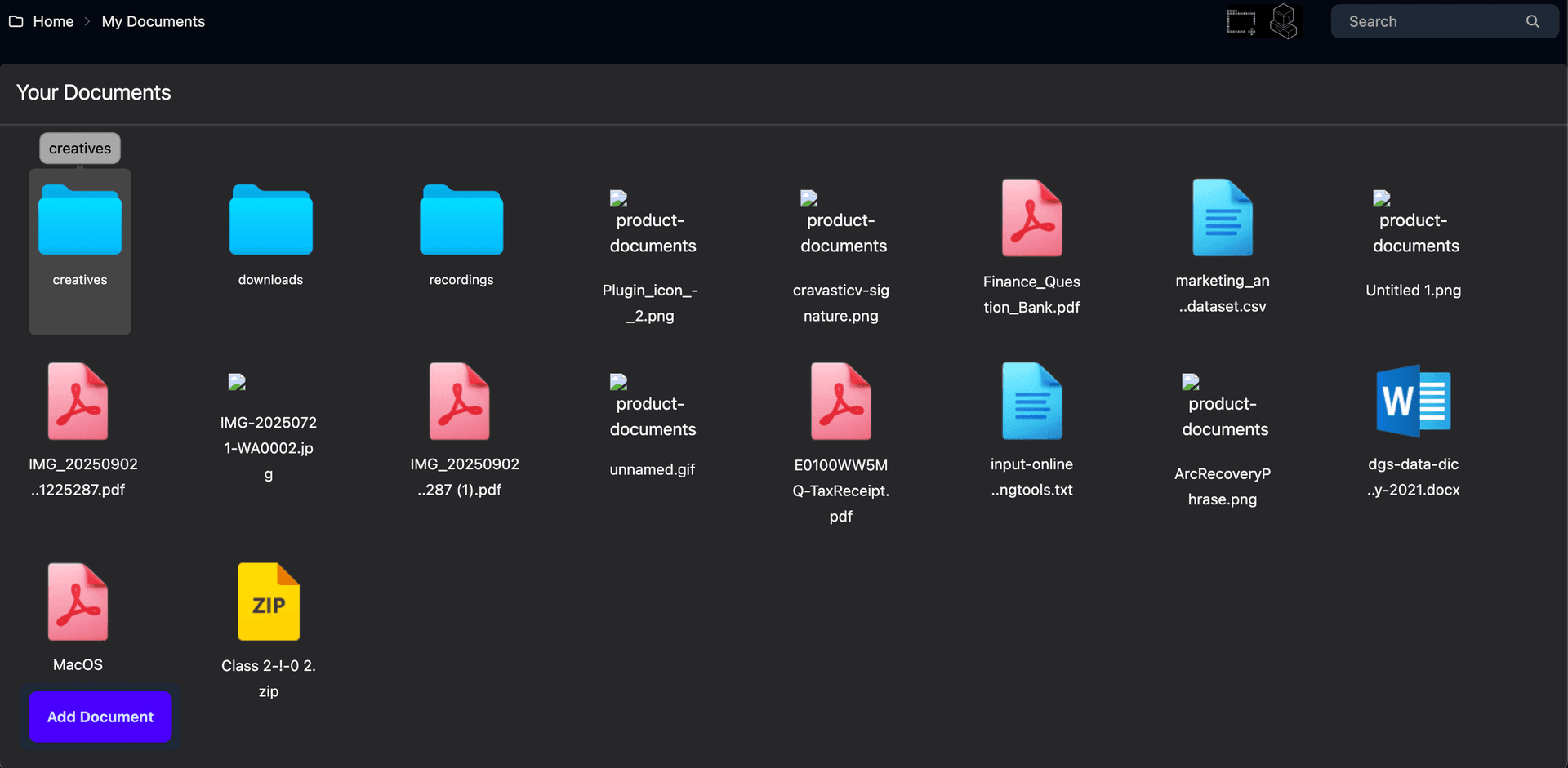Click the dotted folder-add icon in header
1568x768 pixels.
point(1242,22)
